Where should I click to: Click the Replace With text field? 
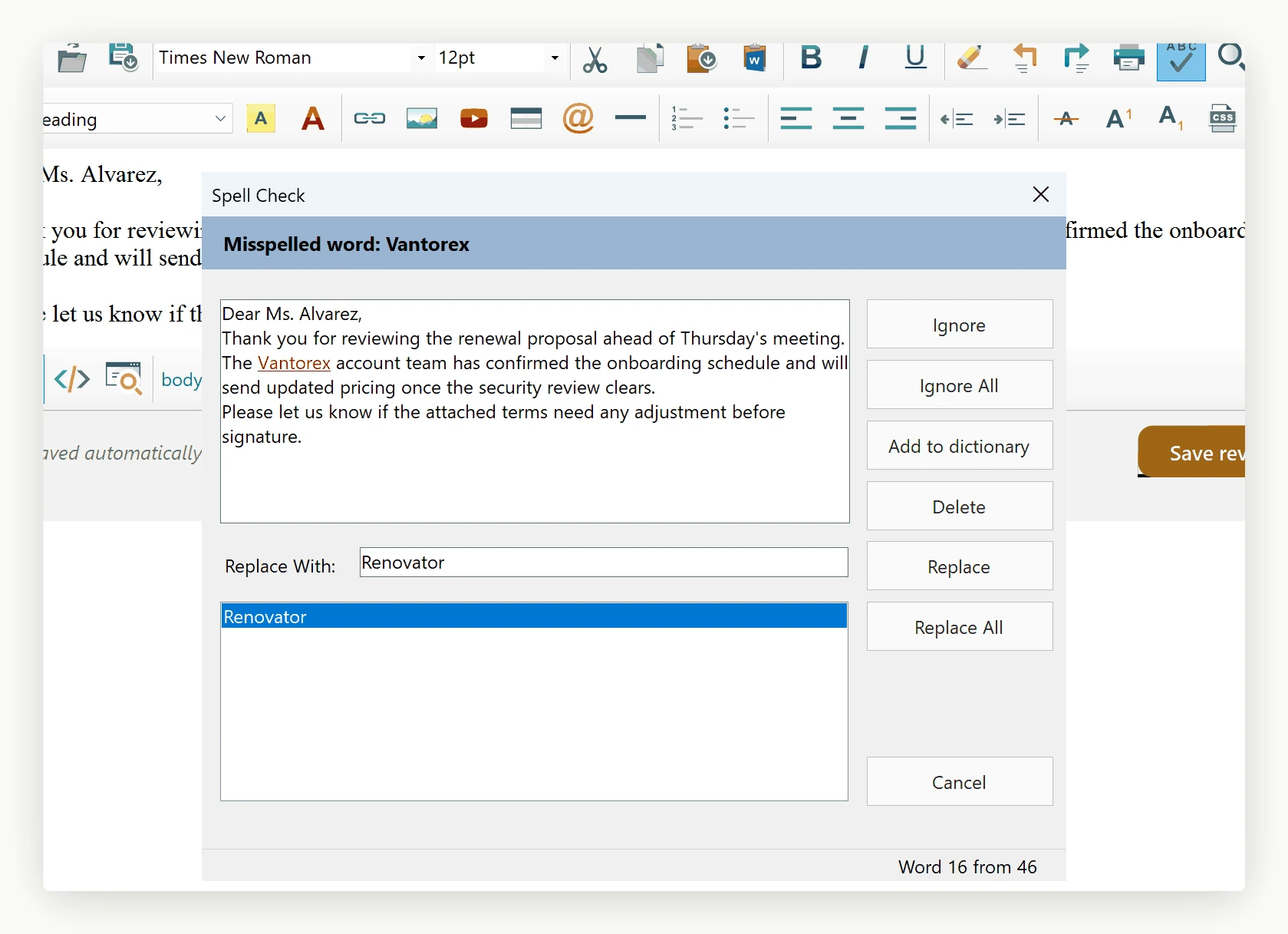604,563
